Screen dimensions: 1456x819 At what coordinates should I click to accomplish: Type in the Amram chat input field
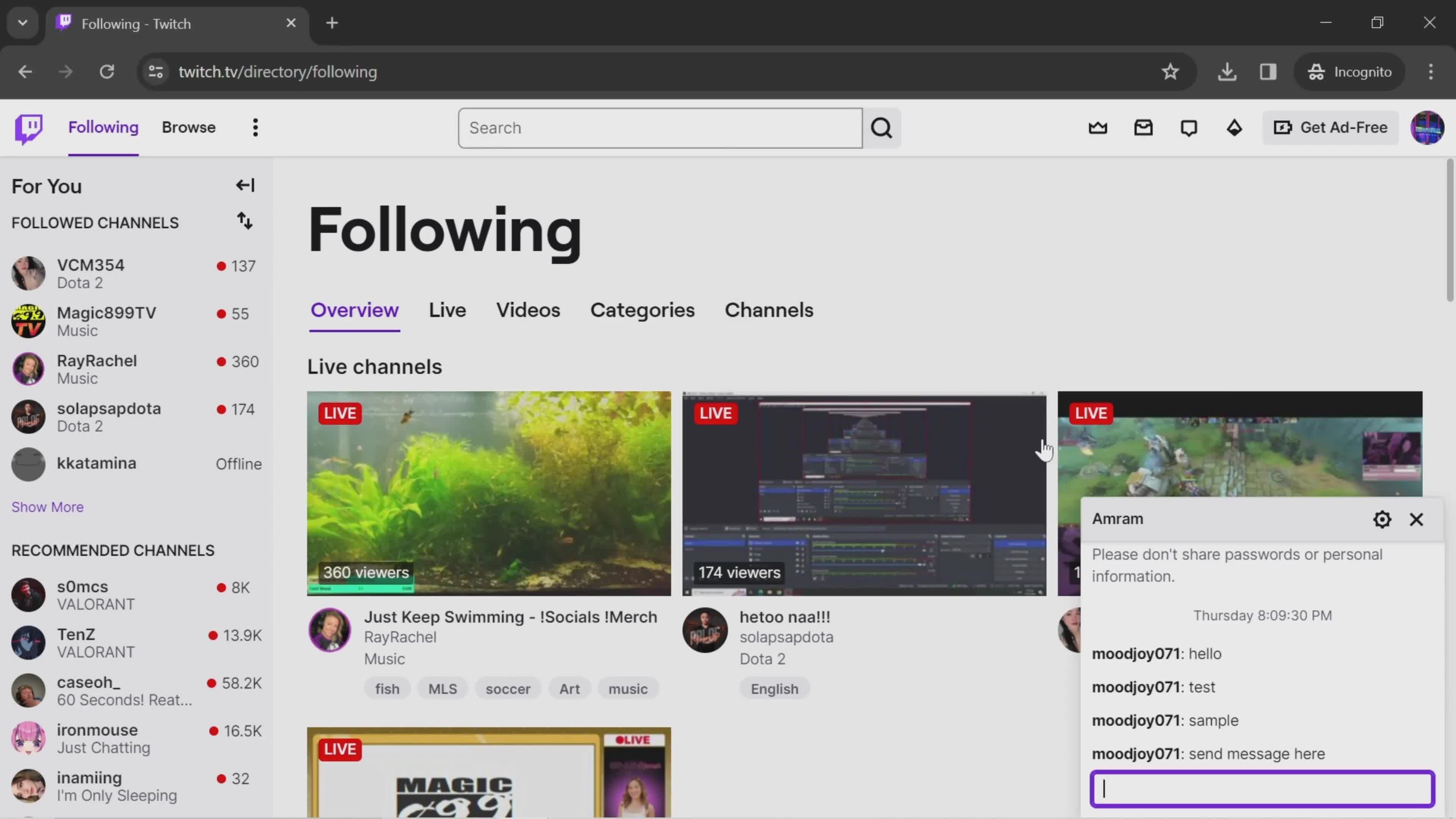pyautogui.click(x=1262, y=789)
